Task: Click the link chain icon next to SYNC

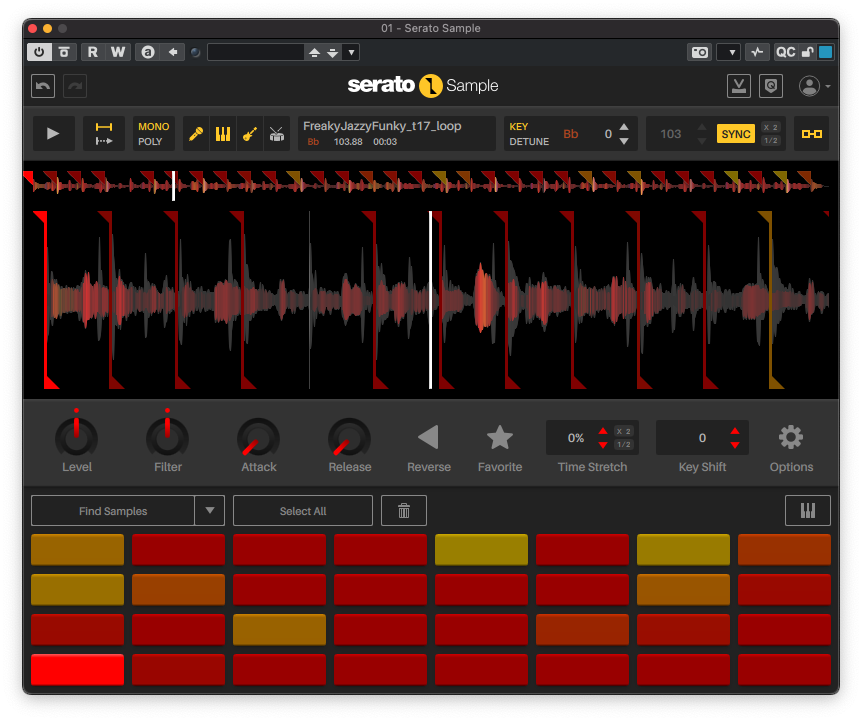Action: click(x=811, y=134)
